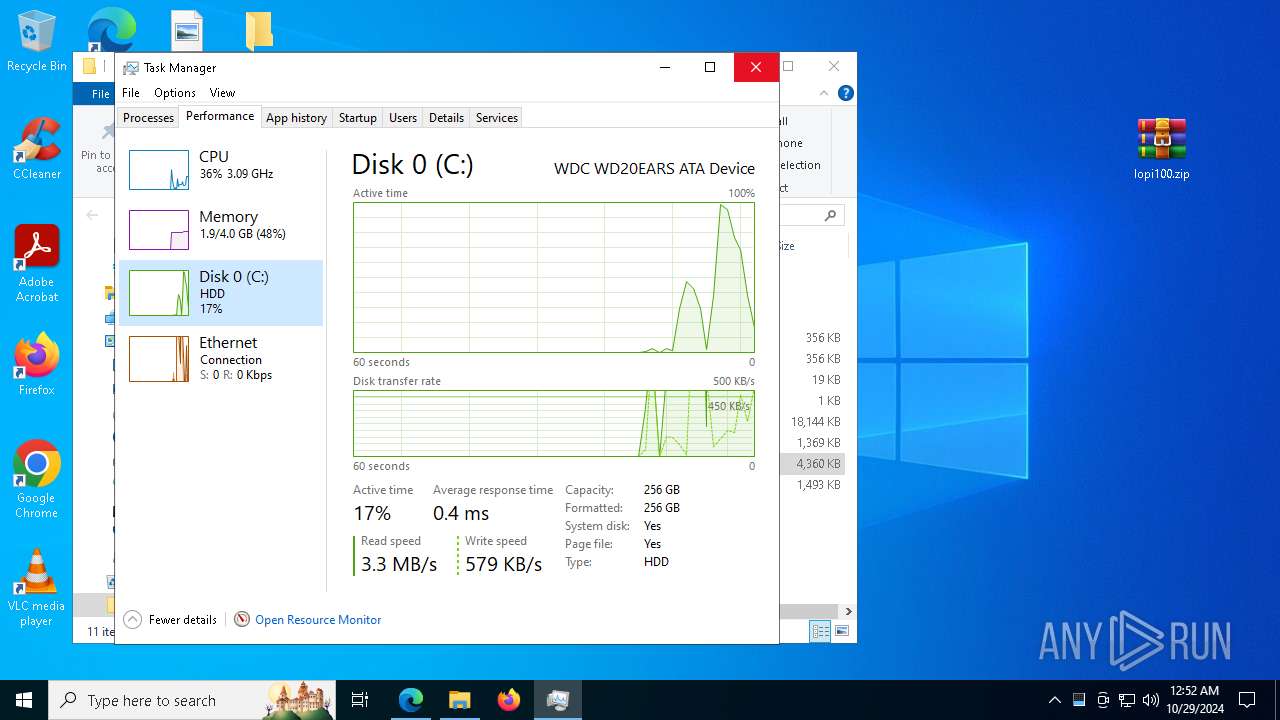Open the notification center icon

click(1247, 700)
